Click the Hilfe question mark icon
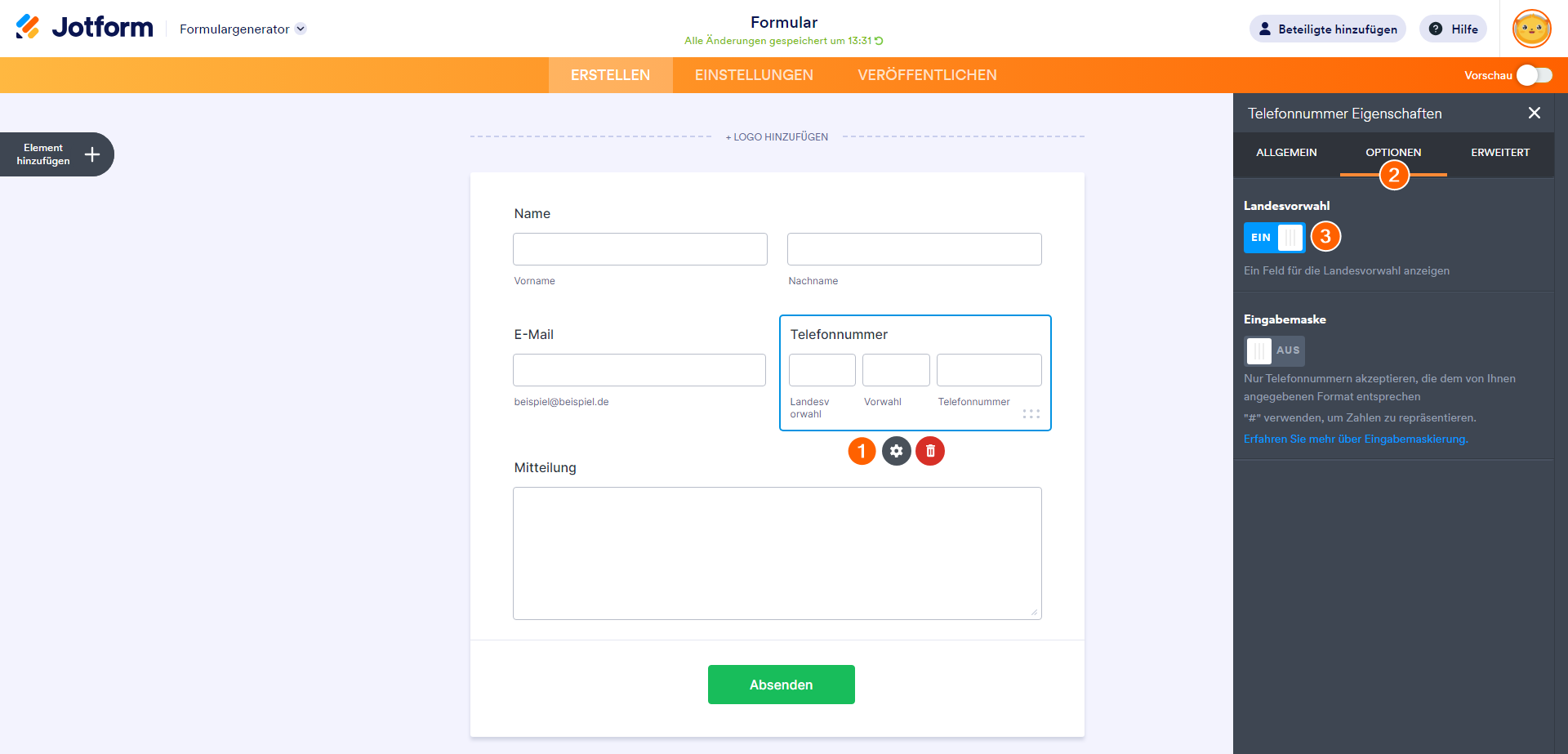The image size is (1568, 754). pos(1436,29)
